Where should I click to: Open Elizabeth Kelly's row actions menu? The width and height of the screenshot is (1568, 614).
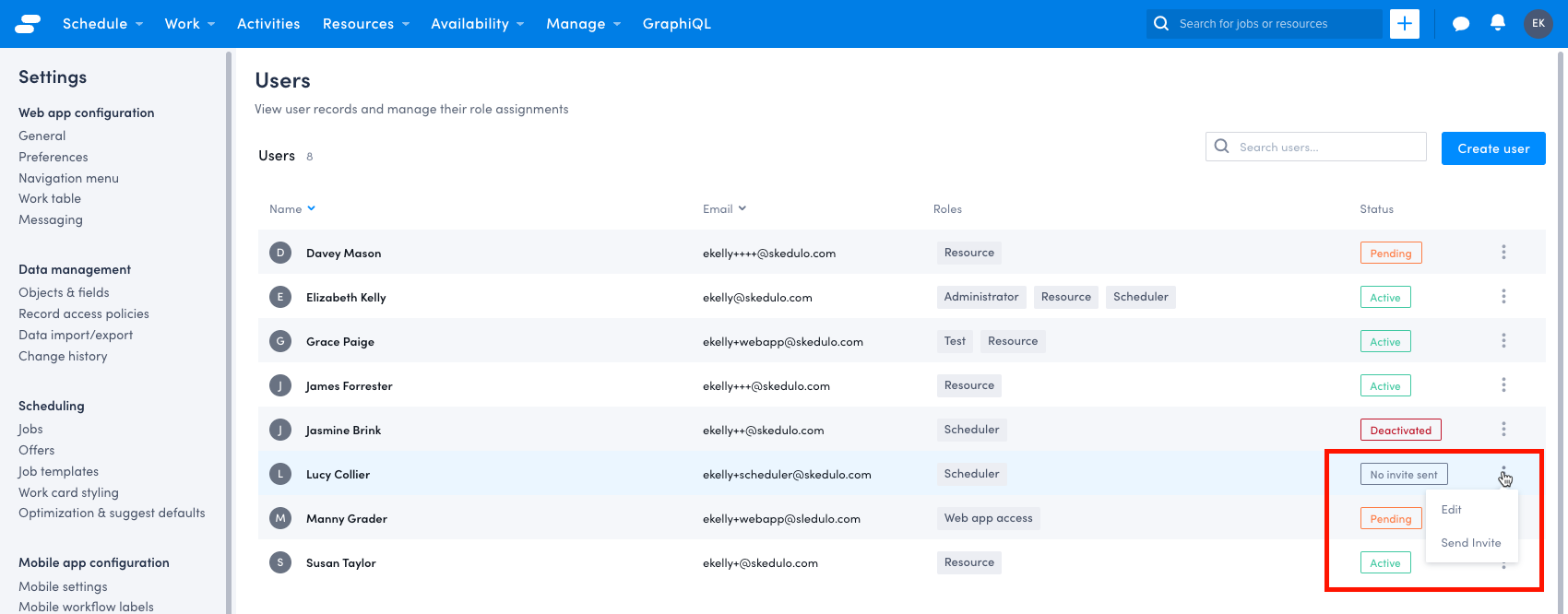1503,297
